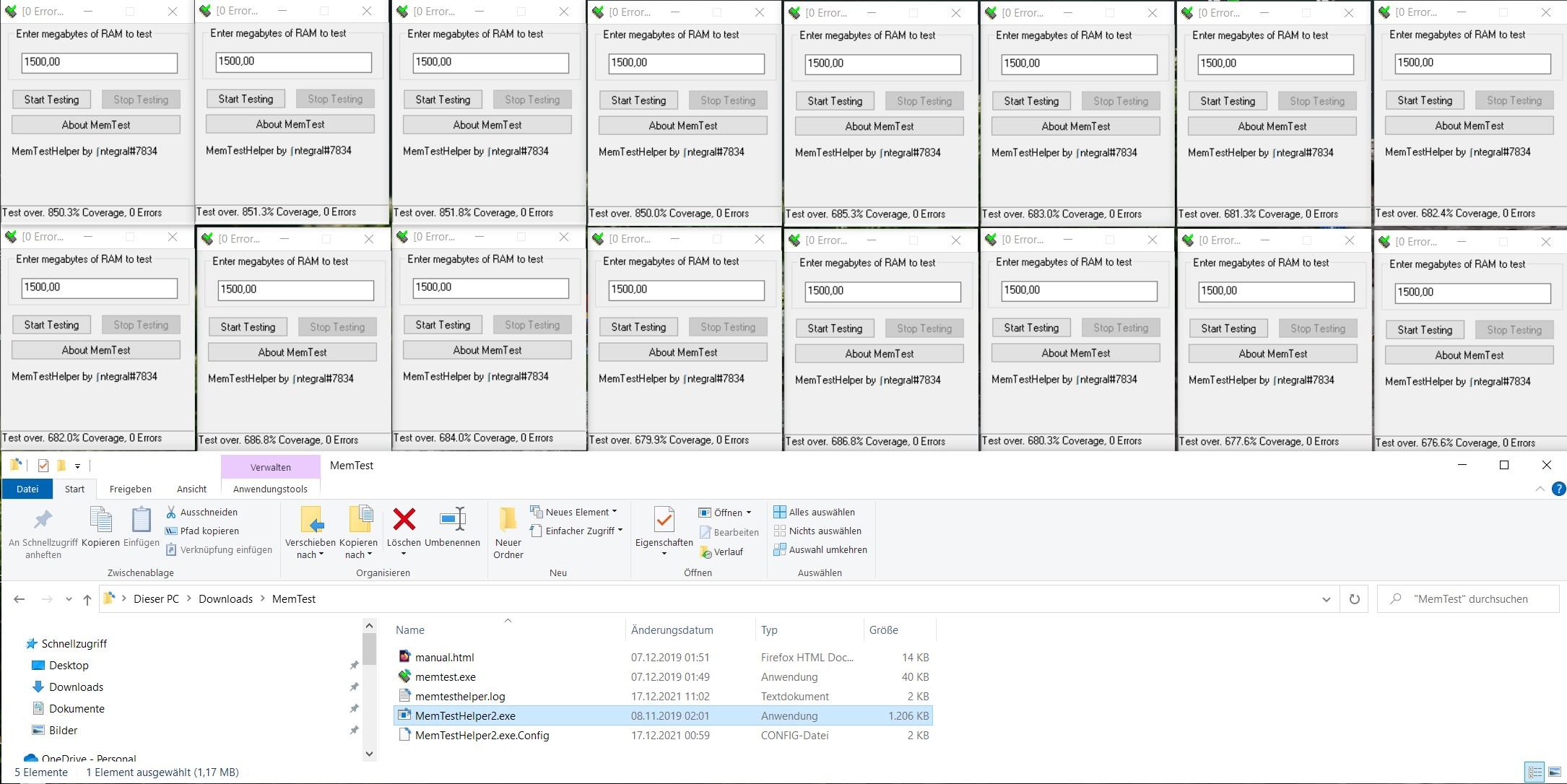Choose Pfad kopieren in the ribbon

202,531
